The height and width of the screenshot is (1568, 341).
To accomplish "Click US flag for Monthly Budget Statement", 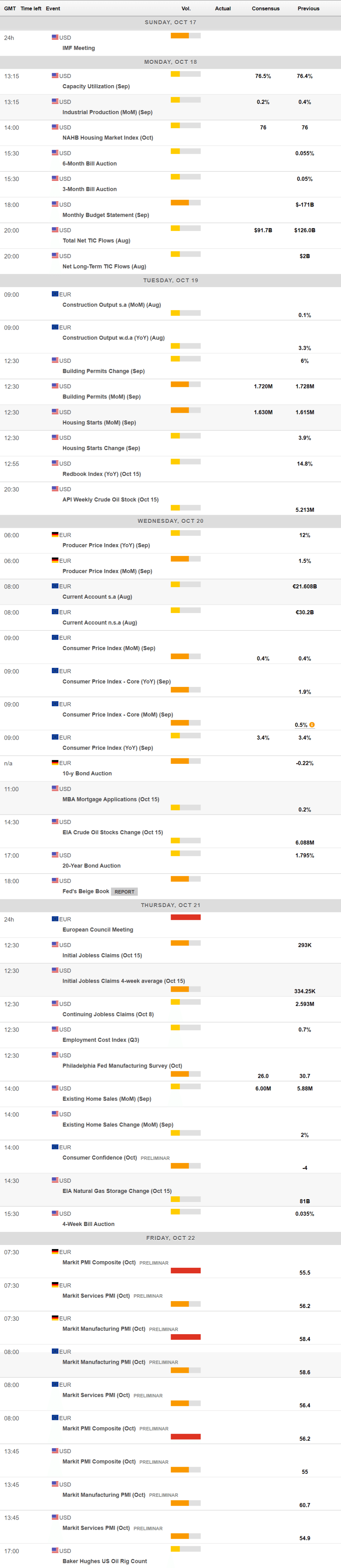I will pos(55,205).
